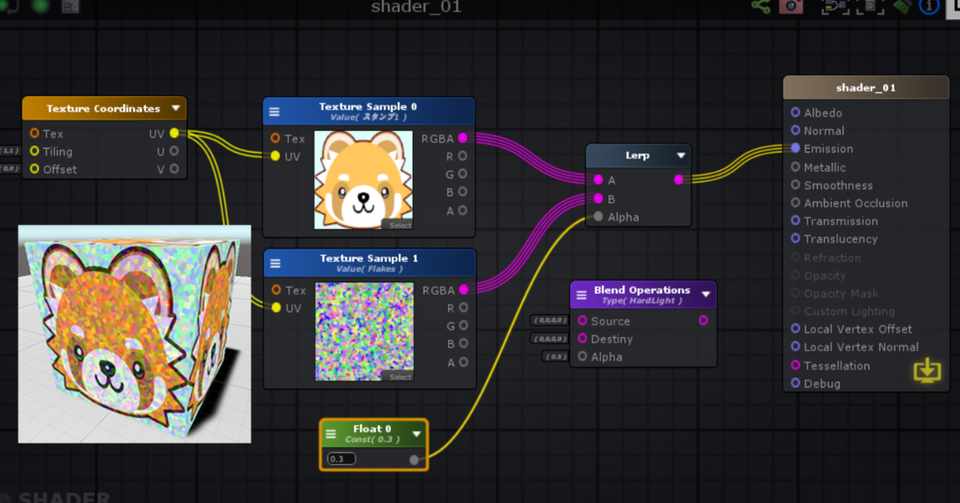The width and height of the screenshot is (960, 503).
Task: Click shader_01 Metallic input port
Action: coord(795,166)
